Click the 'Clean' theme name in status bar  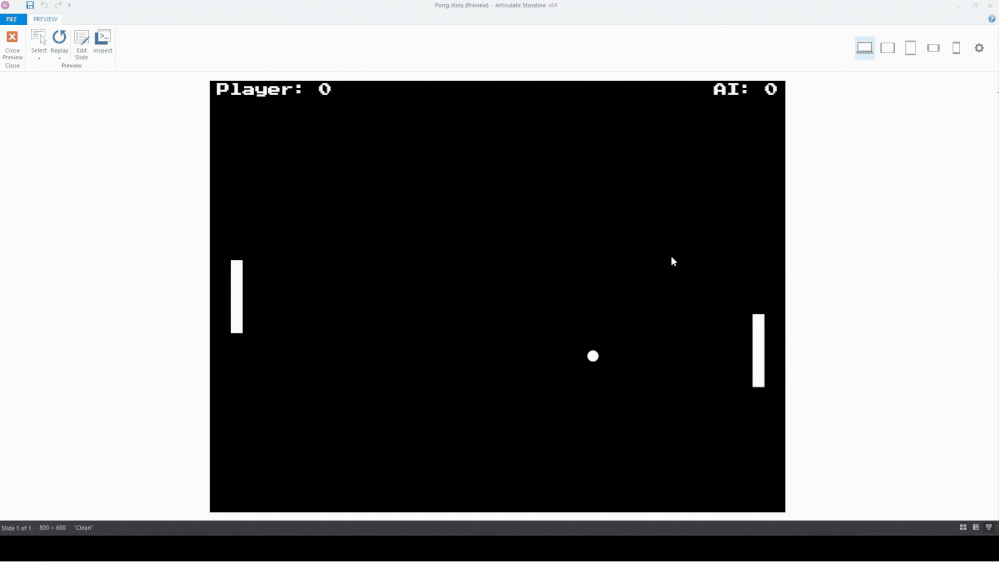point(83,528)
